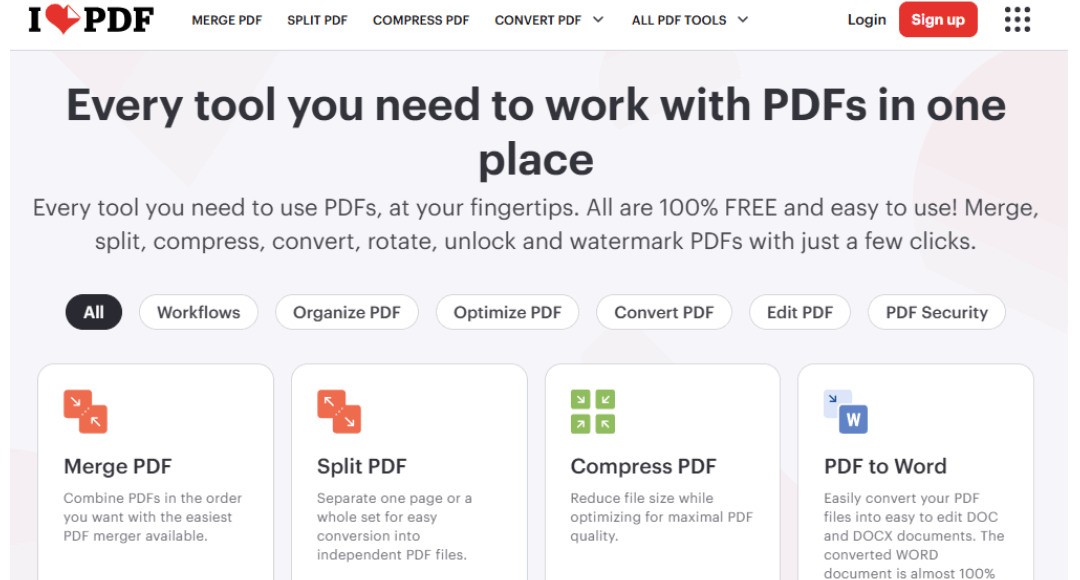Click the red Sign up button

[x=938, y=19]
